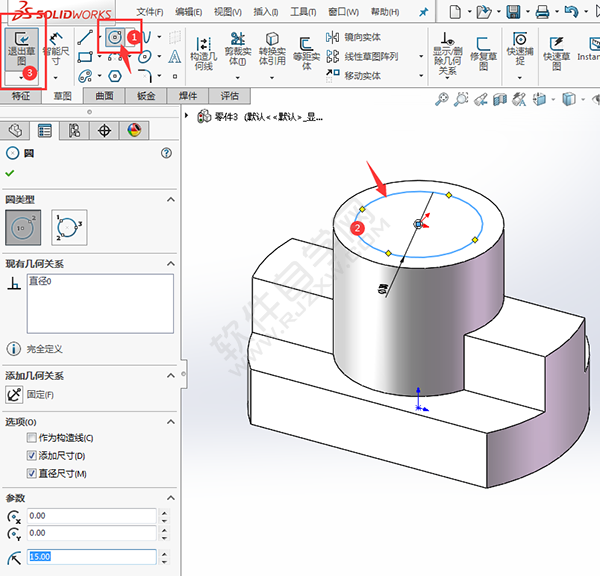Click the Fix (固定) relation button
The height and width of the screenshot is (576, 600).
(14, 395)
